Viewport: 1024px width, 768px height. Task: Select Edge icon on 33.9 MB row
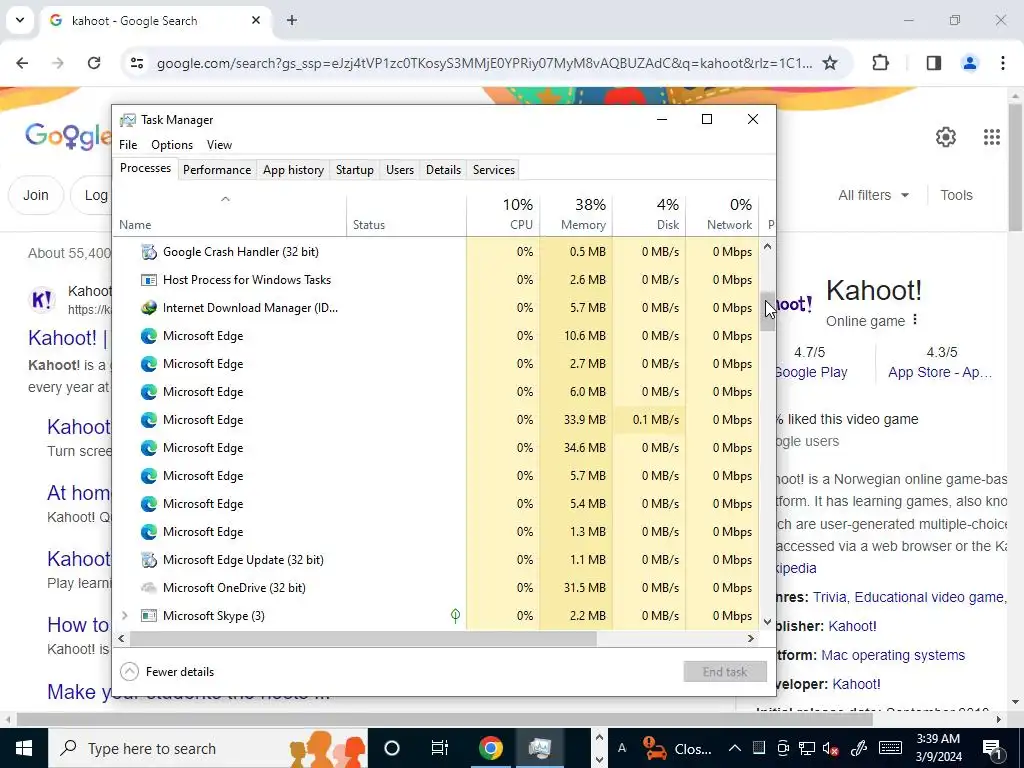point(149,420)
